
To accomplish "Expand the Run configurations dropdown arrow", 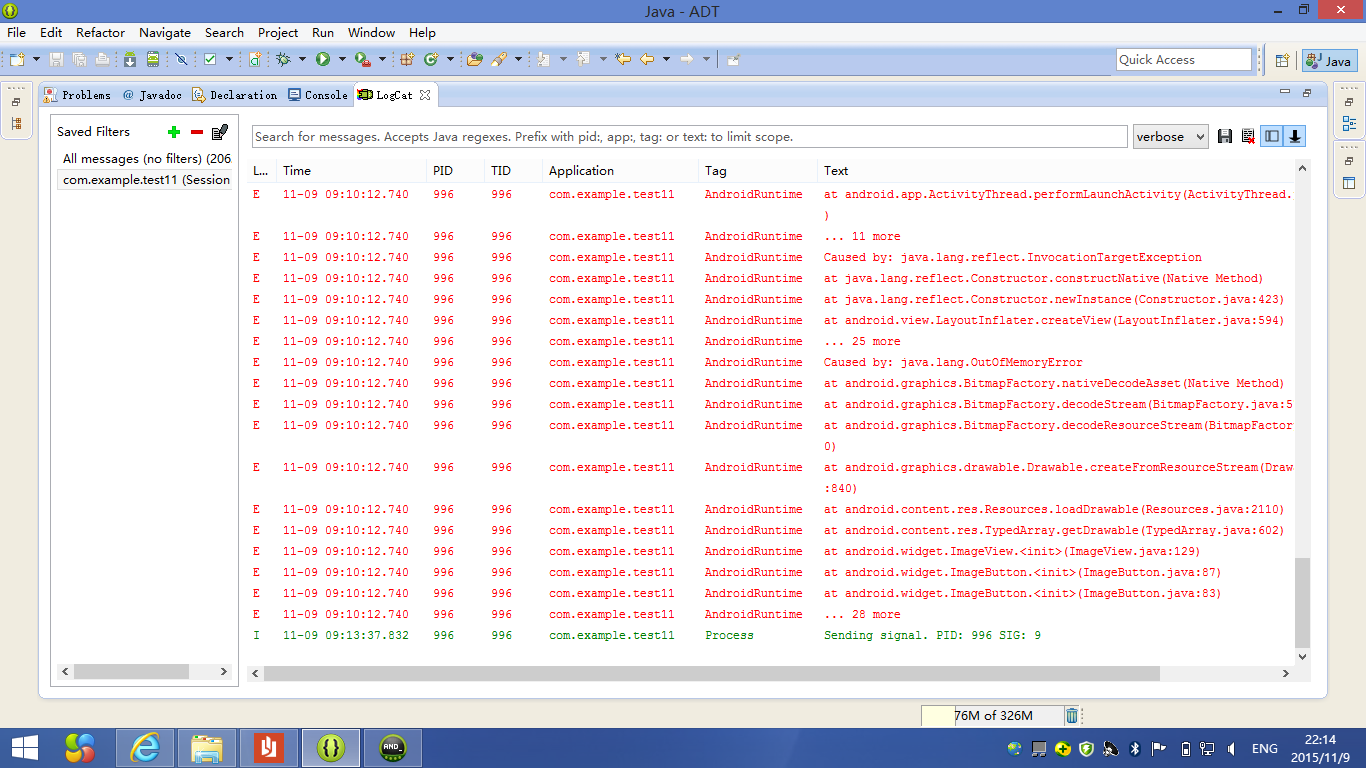I will [x=342, y=60].
